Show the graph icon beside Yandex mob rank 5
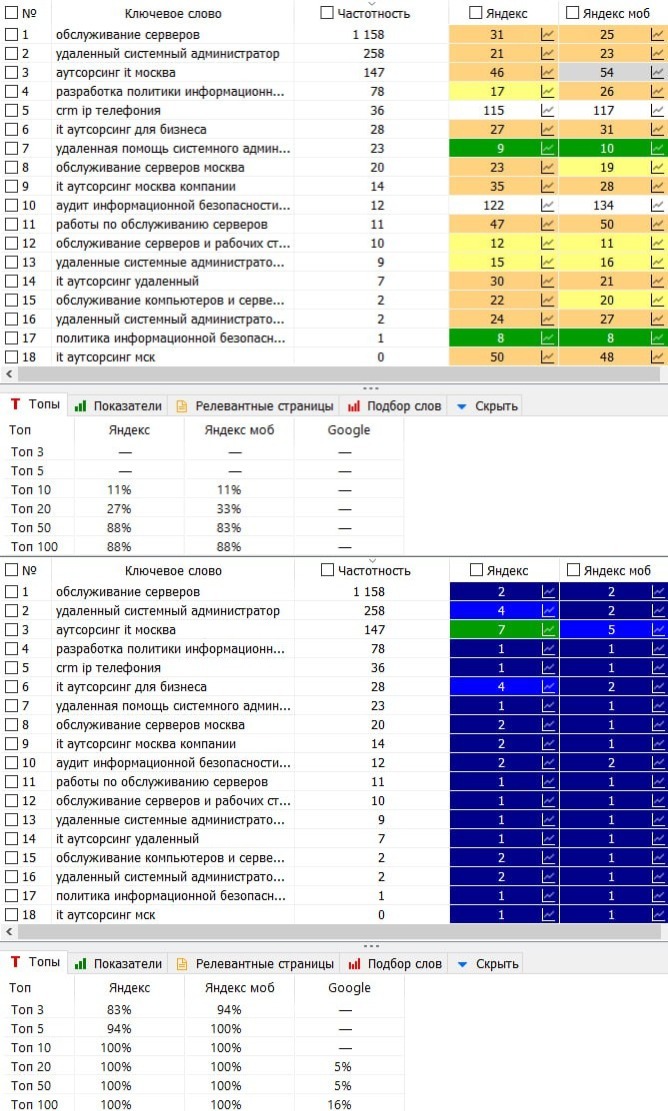Viewport: 668px width, 1111px height. [657, 630]
